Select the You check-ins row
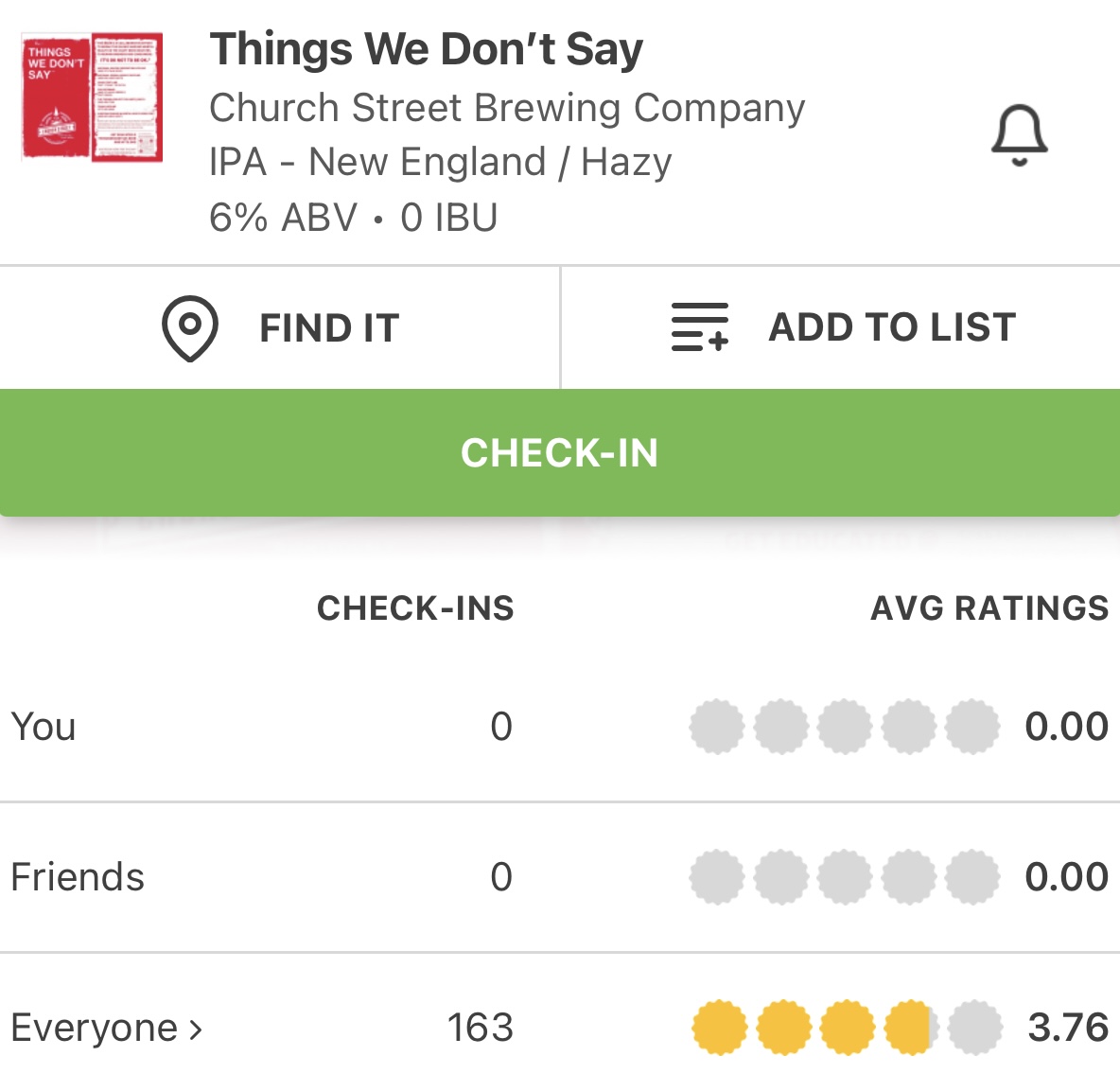The height and width of the screenshot is (1091, 1120). coord(44,727)
